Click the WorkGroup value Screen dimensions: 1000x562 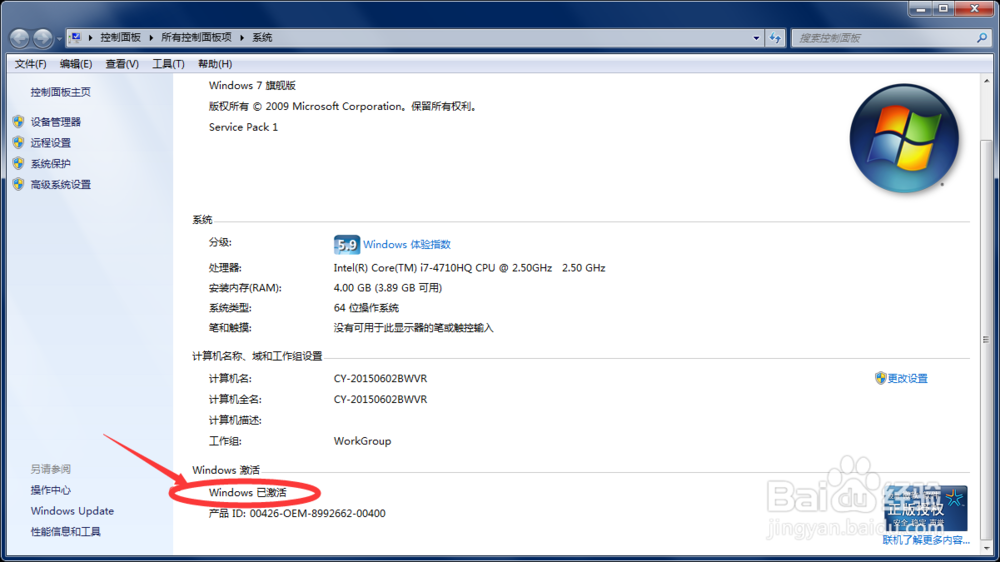(x=362, y=441)
